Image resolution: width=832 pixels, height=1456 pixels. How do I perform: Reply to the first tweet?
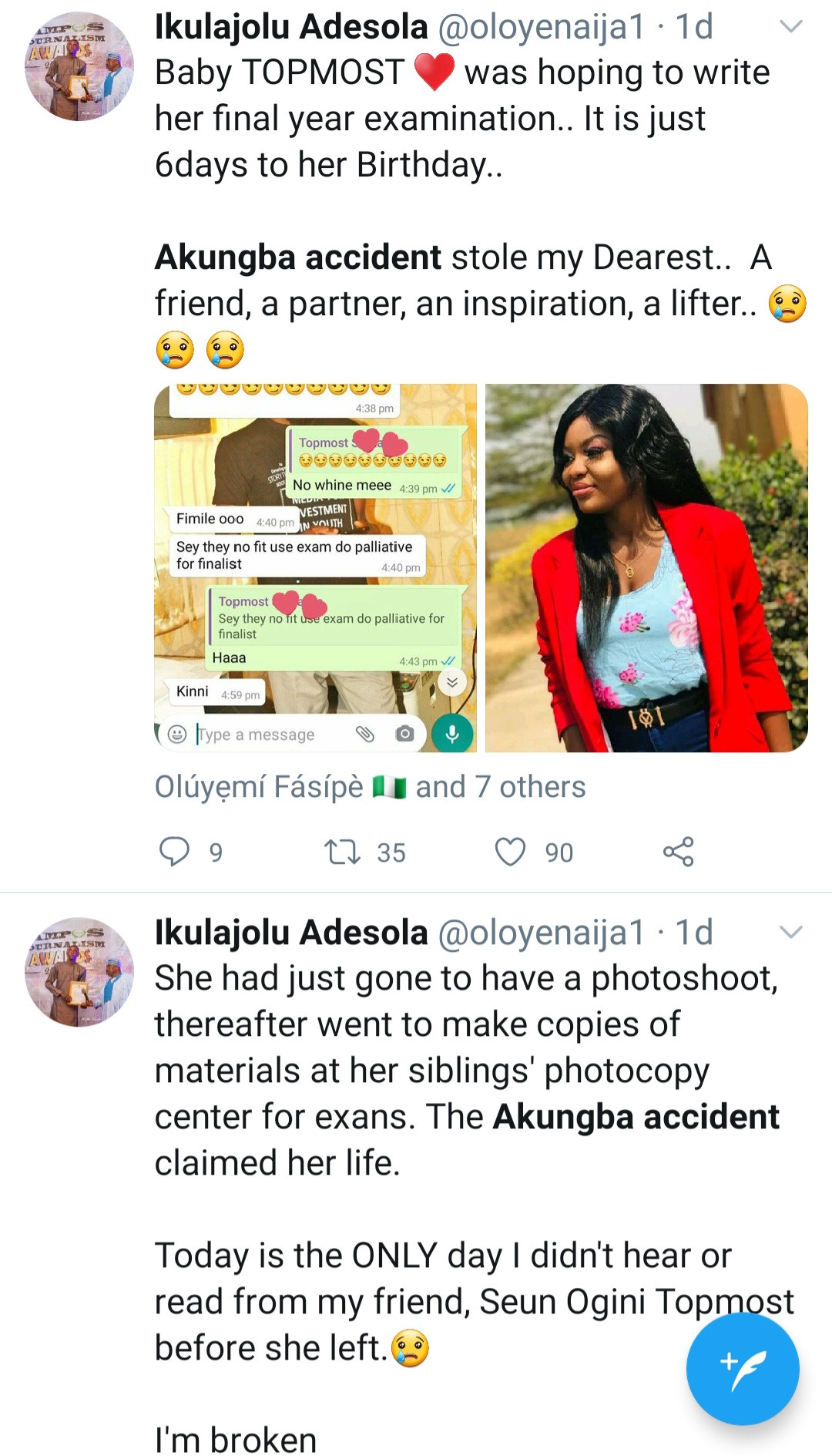point(174,852)
